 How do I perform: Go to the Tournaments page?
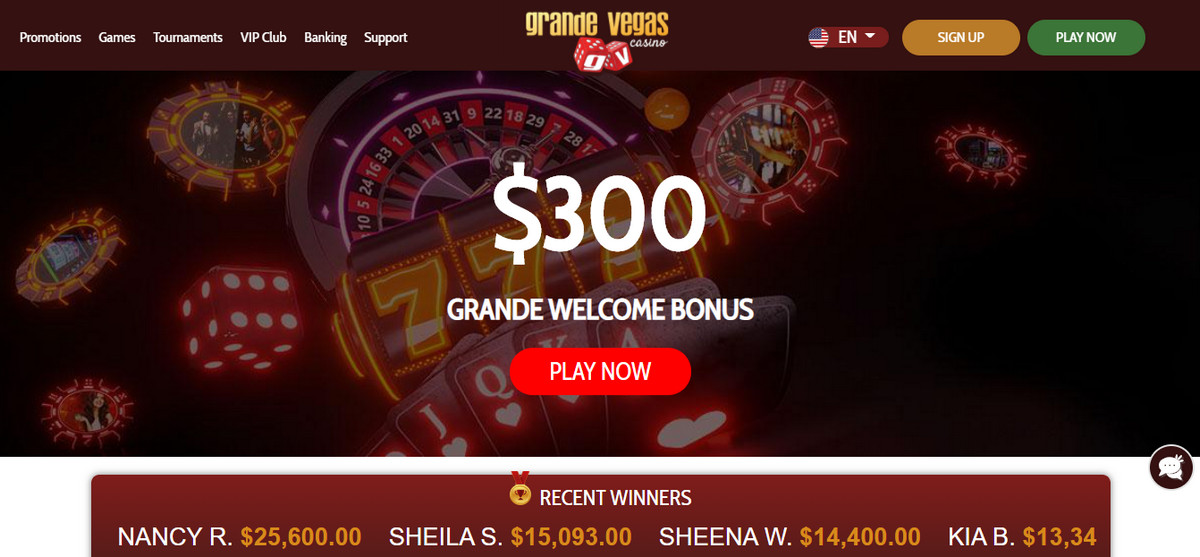coord(188,37)
